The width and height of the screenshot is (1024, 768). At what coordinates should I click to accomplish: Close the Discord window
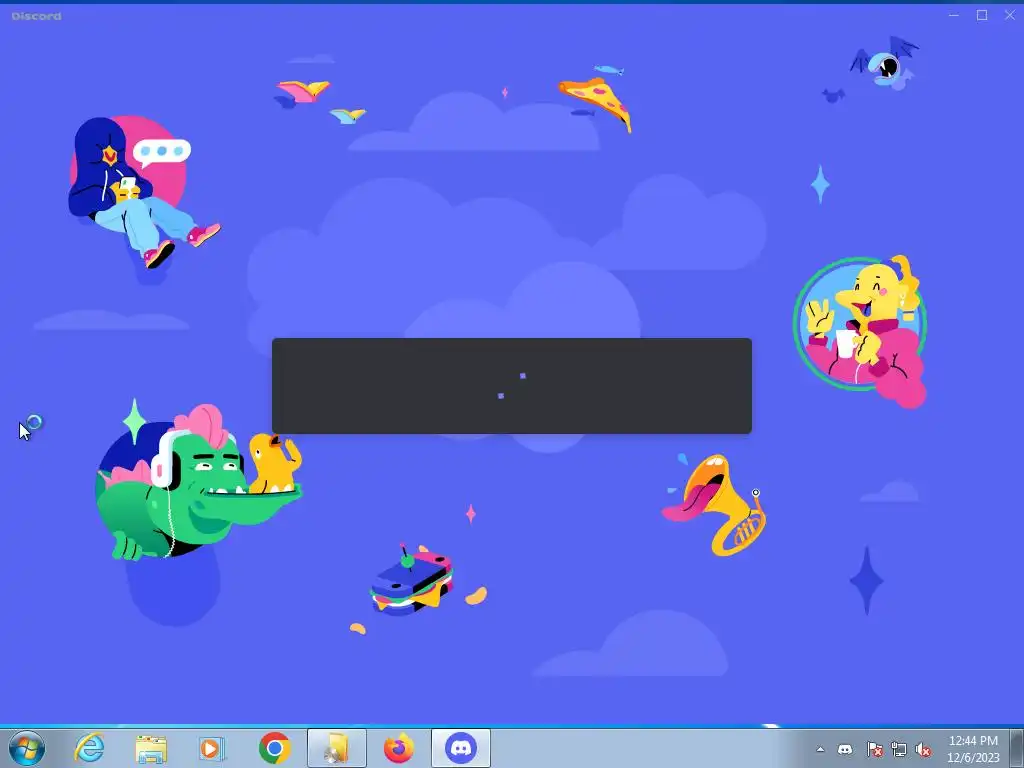coord(1010,15)
